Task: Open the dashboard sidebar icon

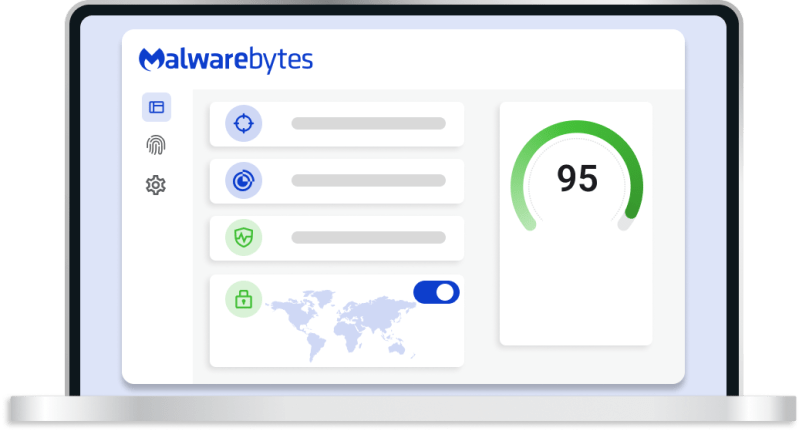Action: point(156,107)
